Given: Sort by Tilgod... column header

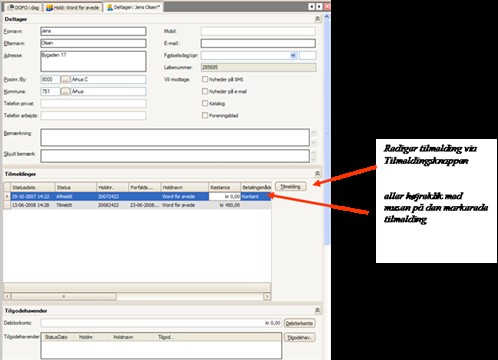Looking at the screenshot, I should [167, 337].
